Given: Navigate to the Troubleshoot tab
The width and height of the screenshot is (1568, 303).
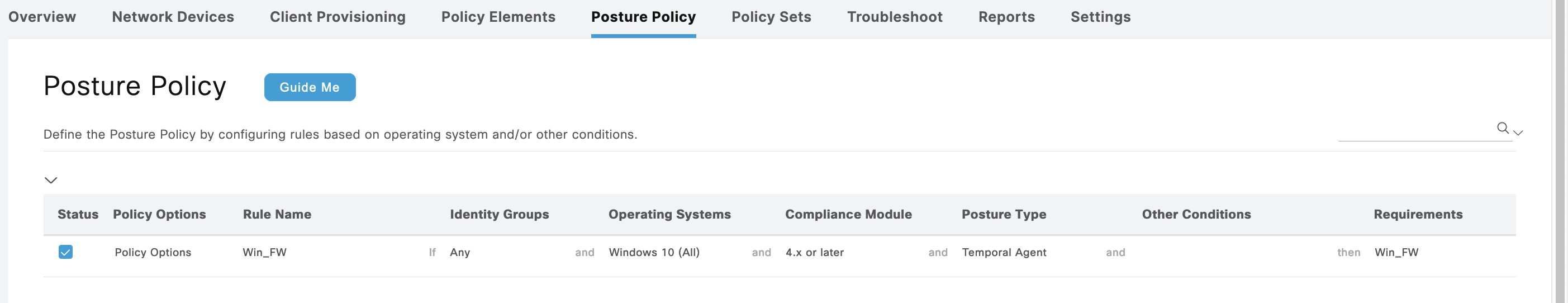Looking at the screenshot, I should [895, 17].
